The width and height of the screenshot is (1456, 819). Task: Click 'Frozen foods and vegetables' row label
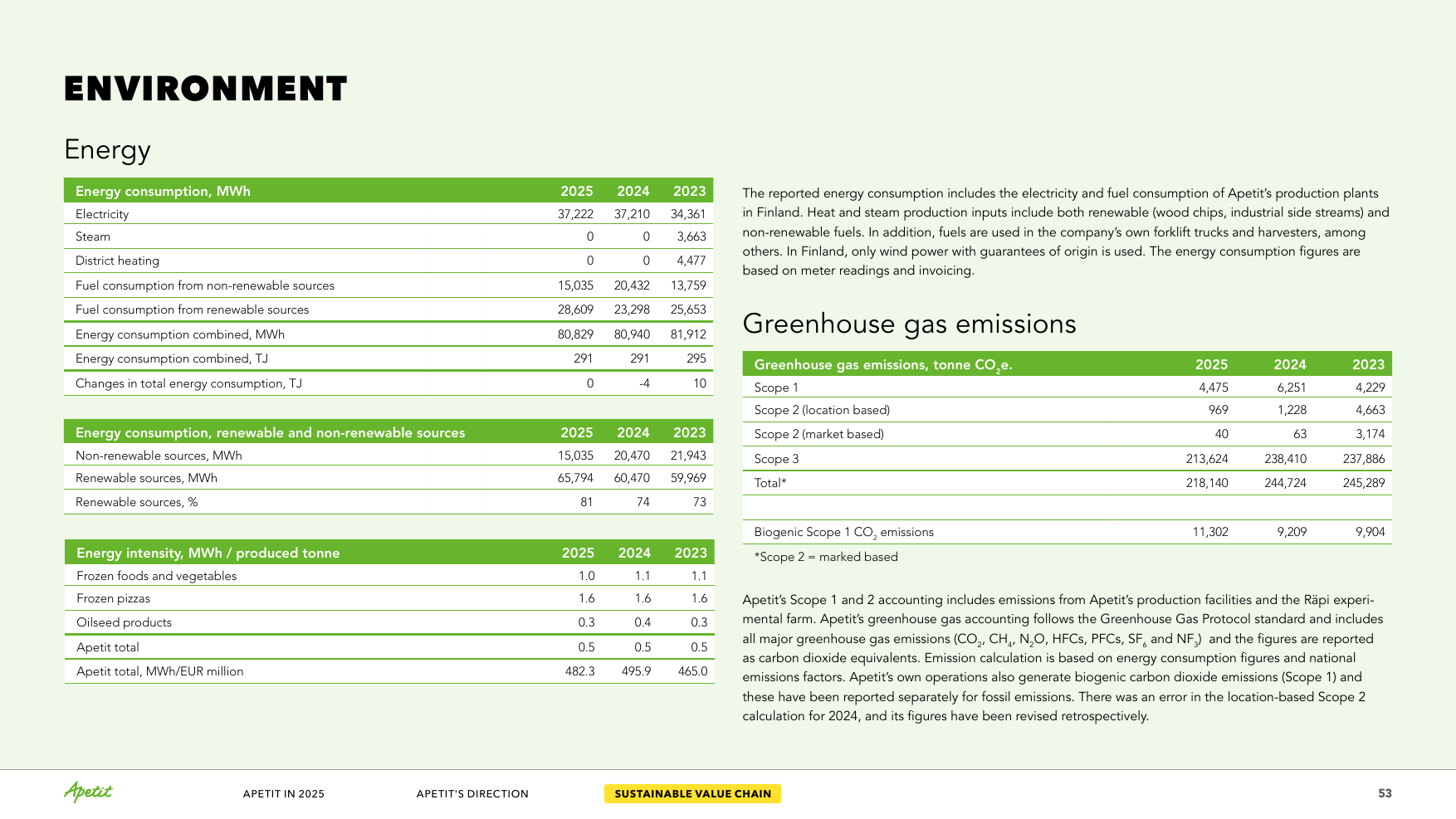pos(157,576)
